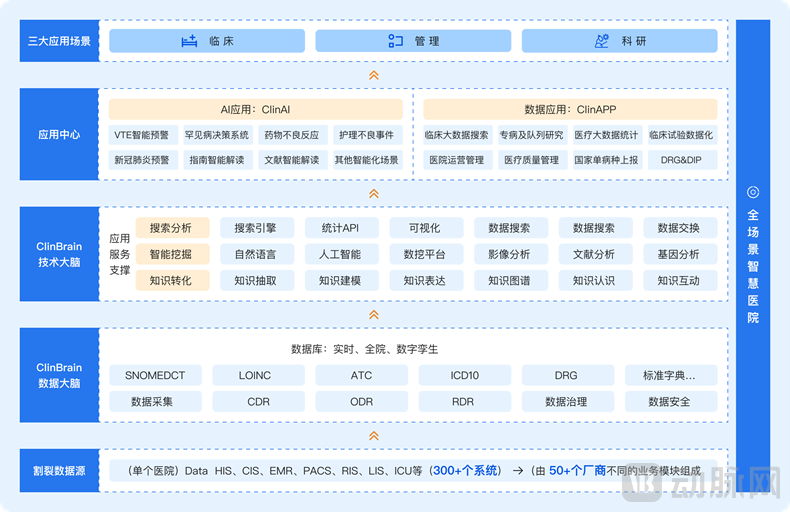The height and width of the screenshot is (512, 790).
Task: Click the management icon beside 管理
Action: 396,41
